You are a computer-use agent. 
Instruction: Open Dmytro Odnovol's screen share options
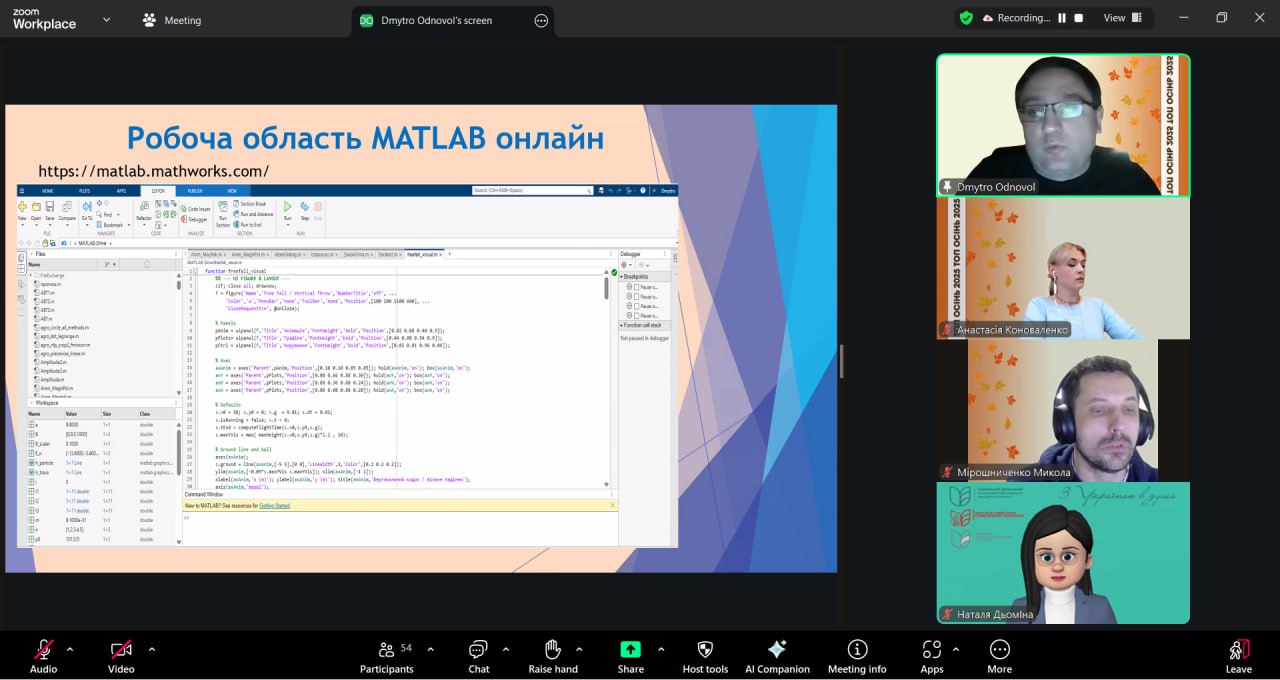541,20
